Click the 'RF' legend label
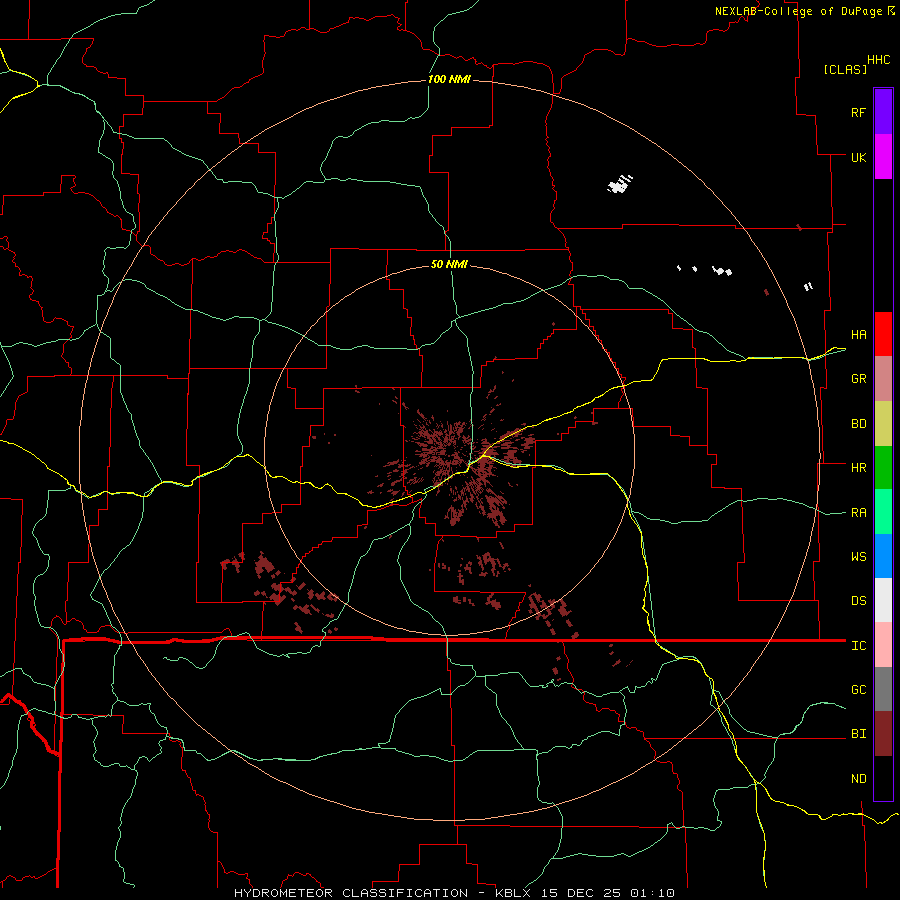The image size is (900, 900). 858,112
